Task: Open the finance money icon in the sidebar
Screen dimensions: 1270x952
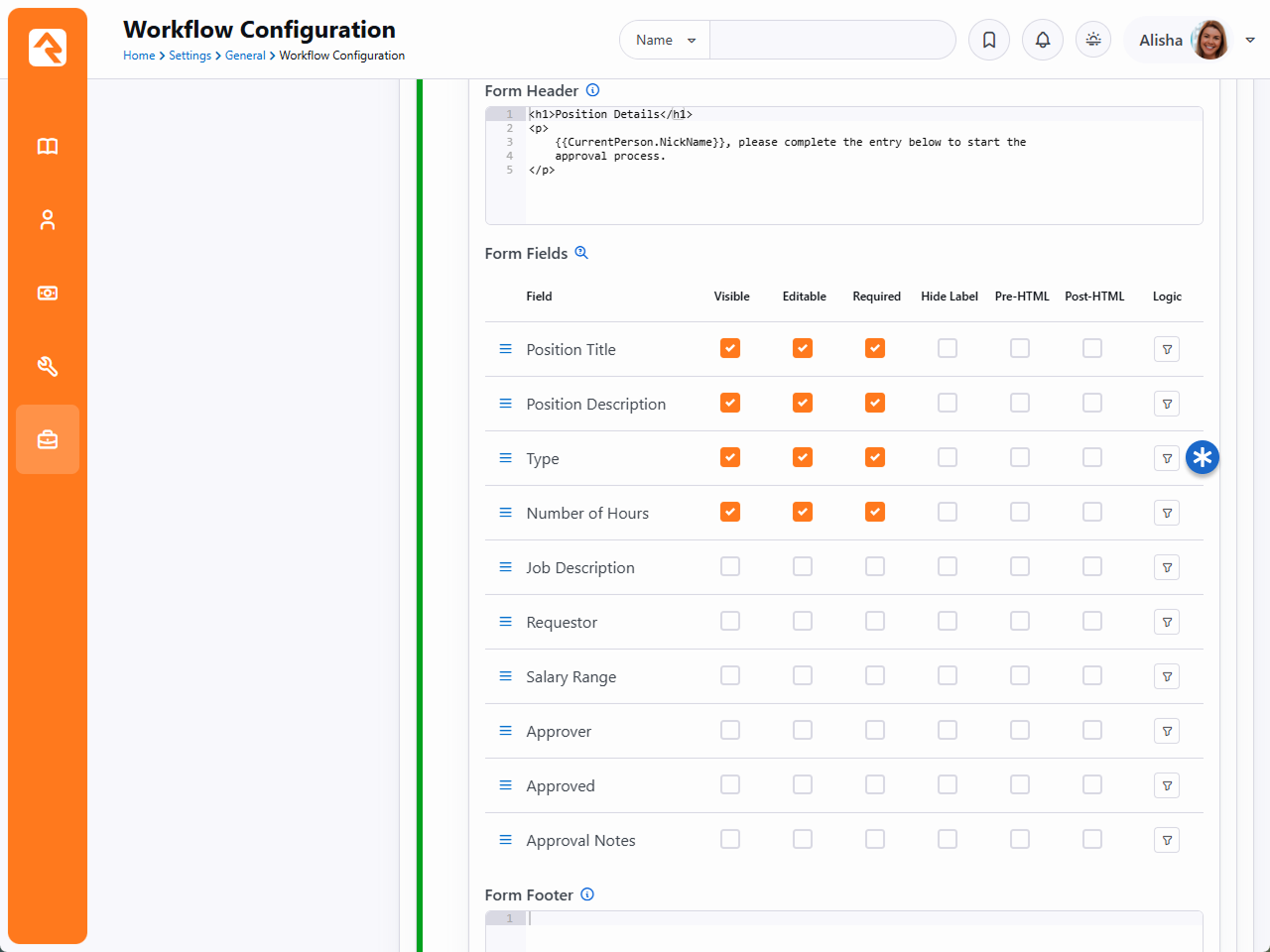Action: [x=48, y=294]
